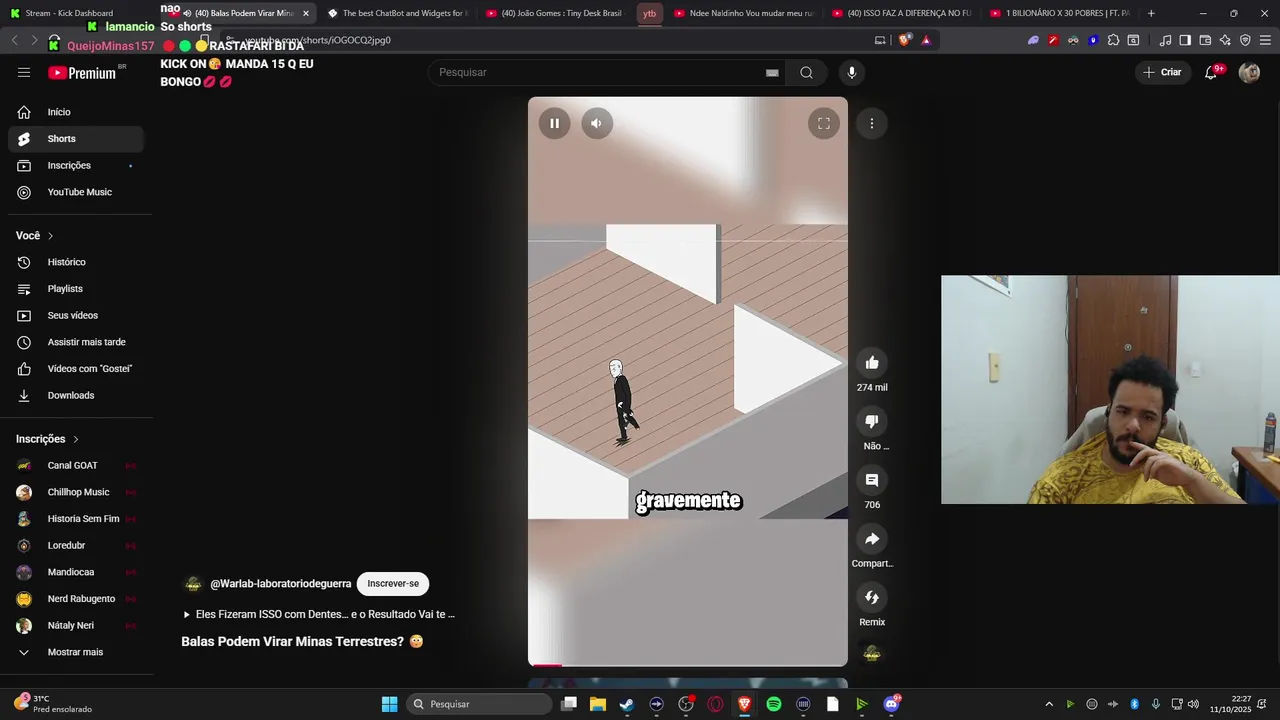Click the address bar URL

[x=318, y=40]
